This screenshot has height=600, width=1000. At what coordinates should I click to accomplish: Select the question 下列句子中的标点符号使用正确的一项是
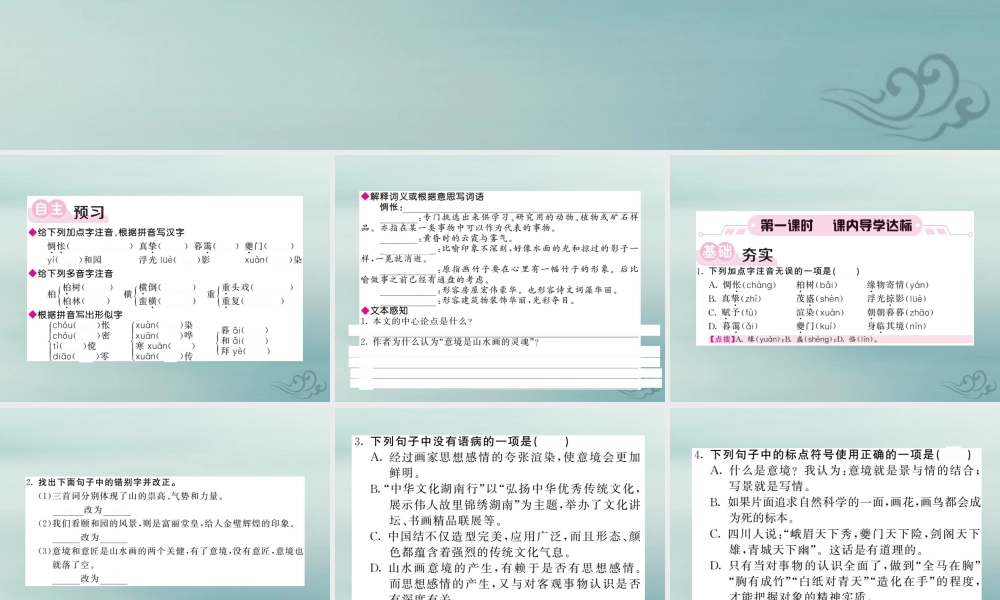pos(833,455)
